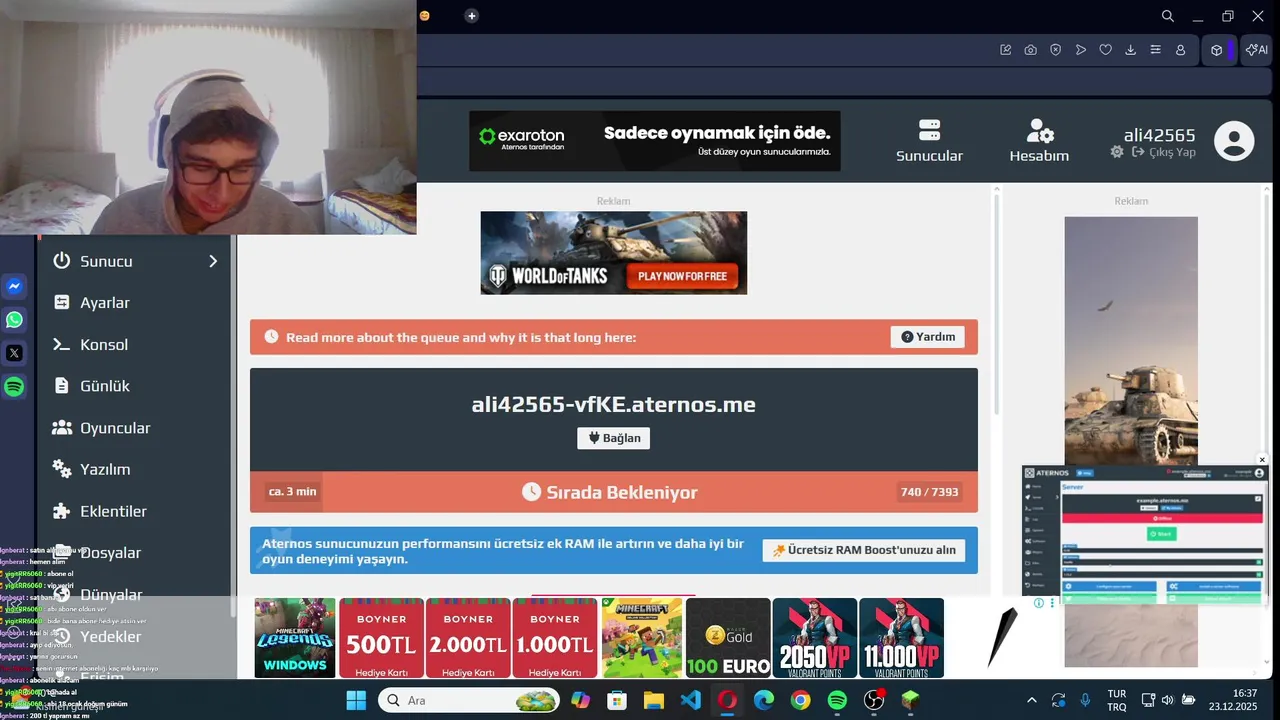
Task: Click the Windows Start button
Action: (357, 700)
